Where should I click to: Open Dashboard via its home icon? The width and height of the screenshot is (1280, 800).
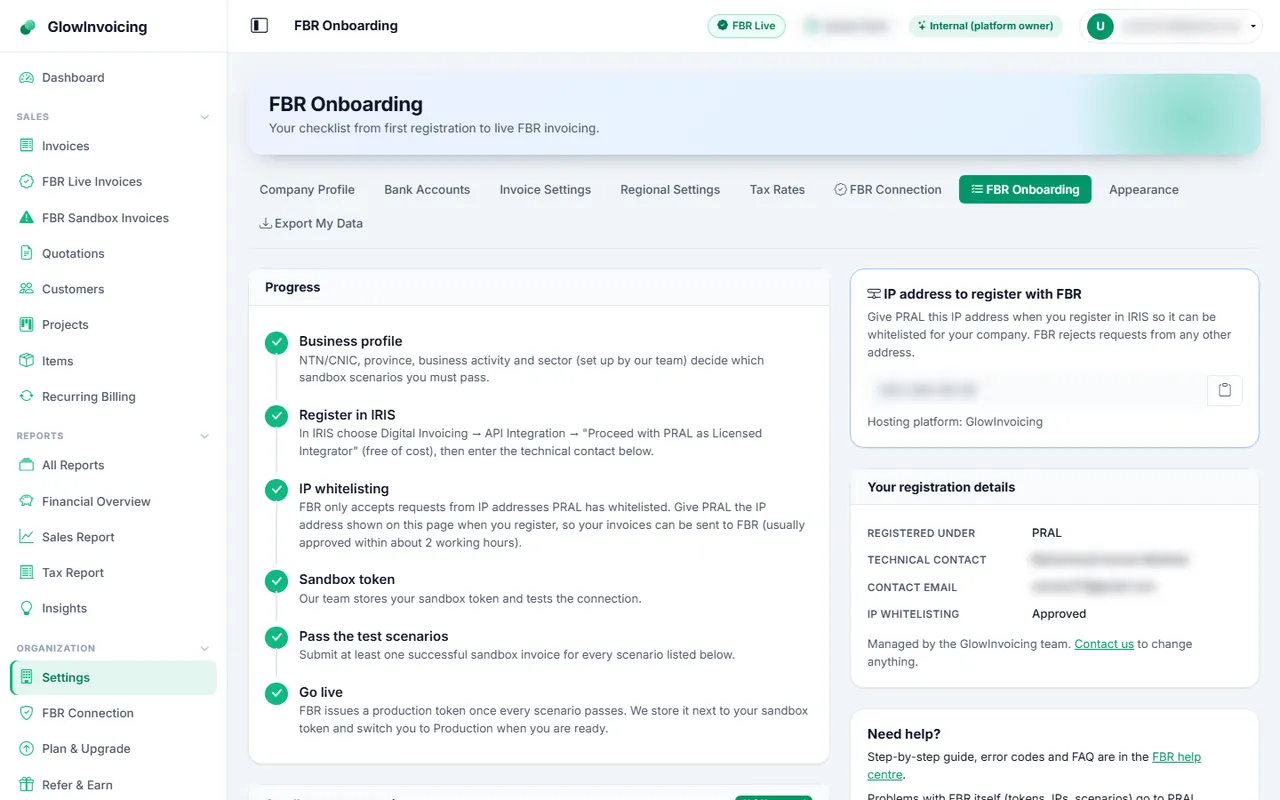coord(27,78)
